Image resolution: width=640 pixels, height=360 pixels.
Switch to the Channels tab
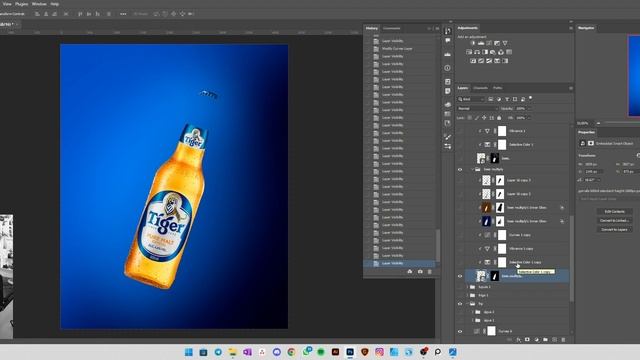click(x=480, y=88)
